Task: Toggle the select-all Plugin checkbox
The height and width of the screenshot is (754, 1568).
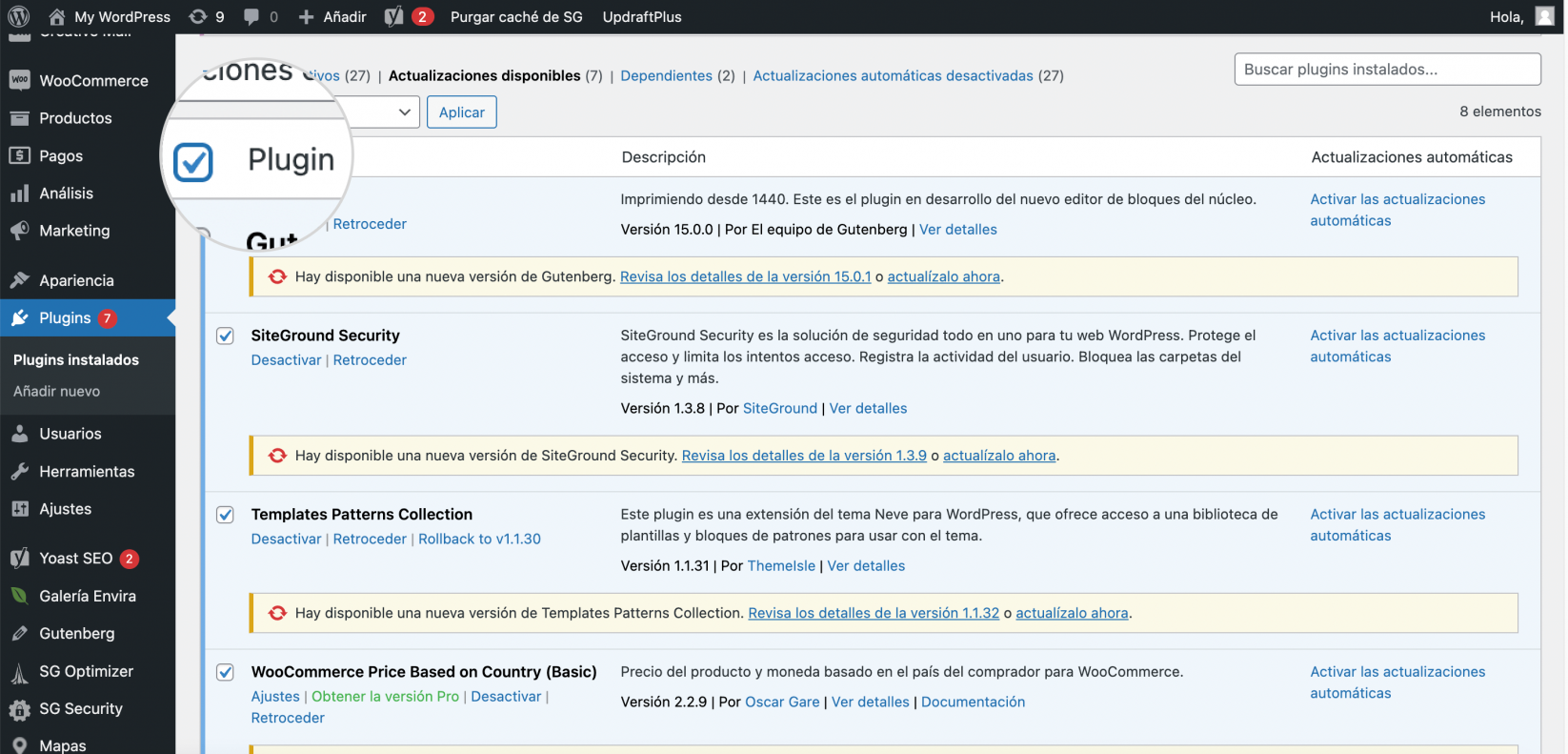Action: click(x=193, y=162)
